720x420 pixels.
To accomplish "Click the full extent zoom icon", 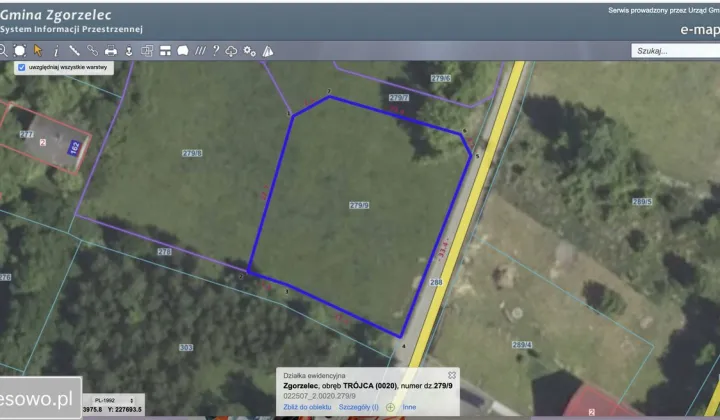I will pyautogui.click(x=20, y=50).
